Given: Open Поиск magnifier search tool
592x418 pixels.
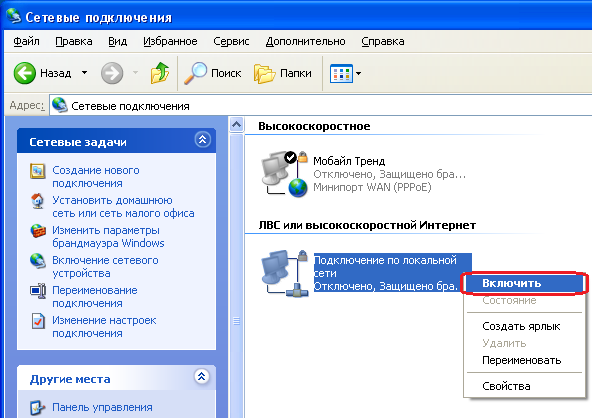Looking at the screenshot, I should [x=213, y=73].
